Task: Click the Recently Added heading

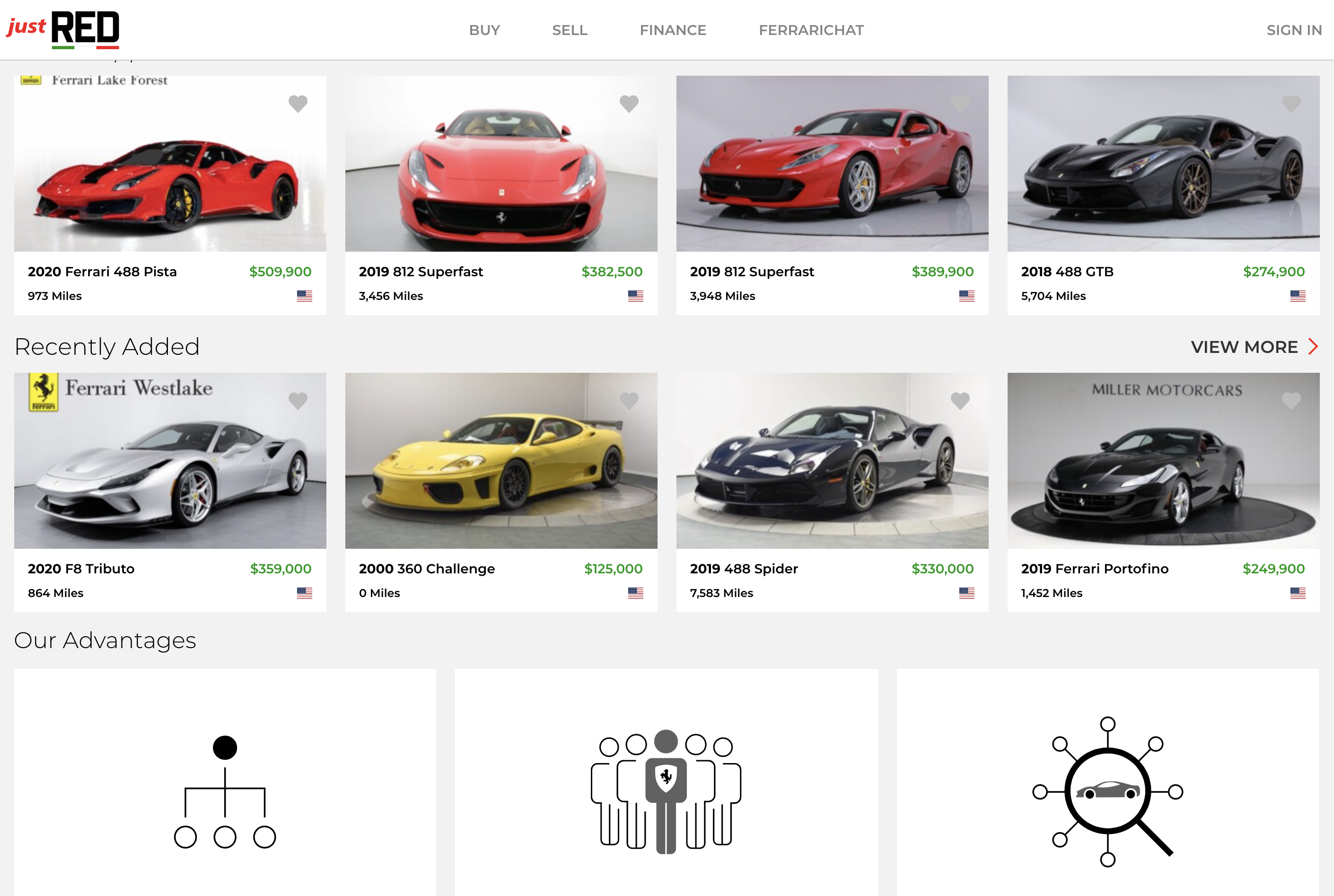Action: [107, 347]
